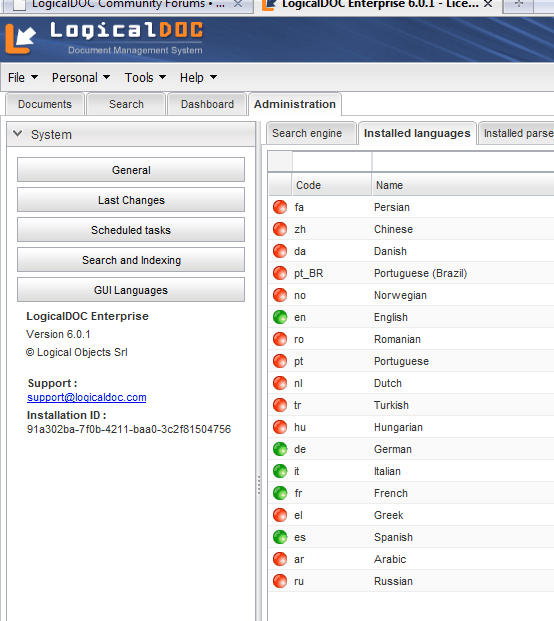Open the File menu
Image resolution: width=554 pixels, height=621 pixels.
23,78
